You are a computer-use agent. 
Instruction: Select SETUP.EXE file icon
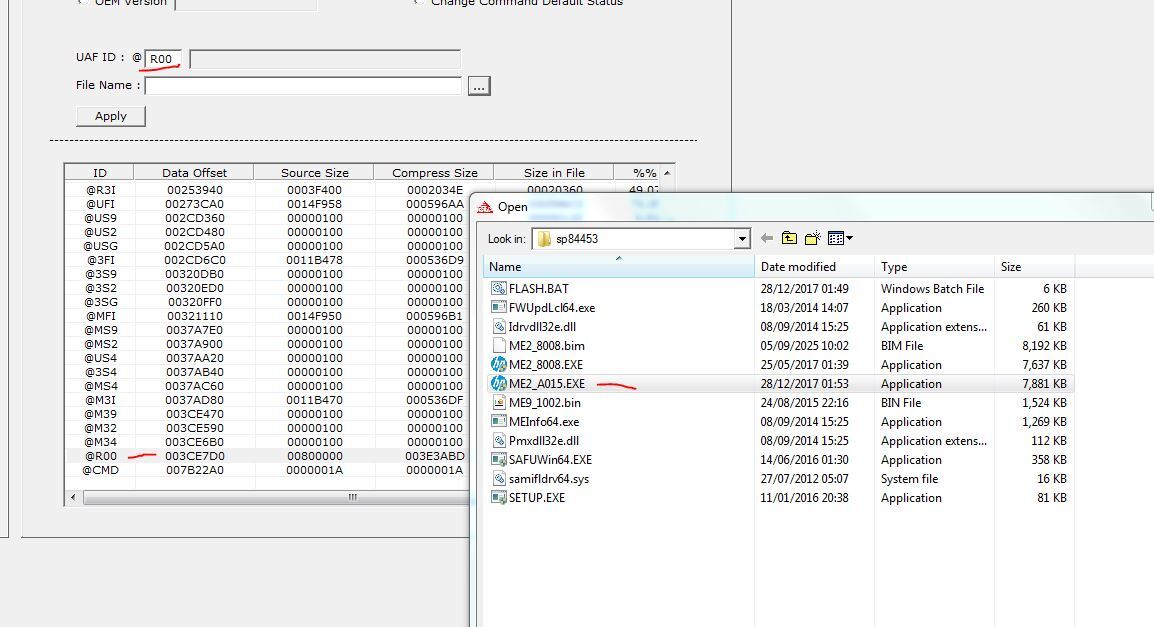[x=498, y=498]
